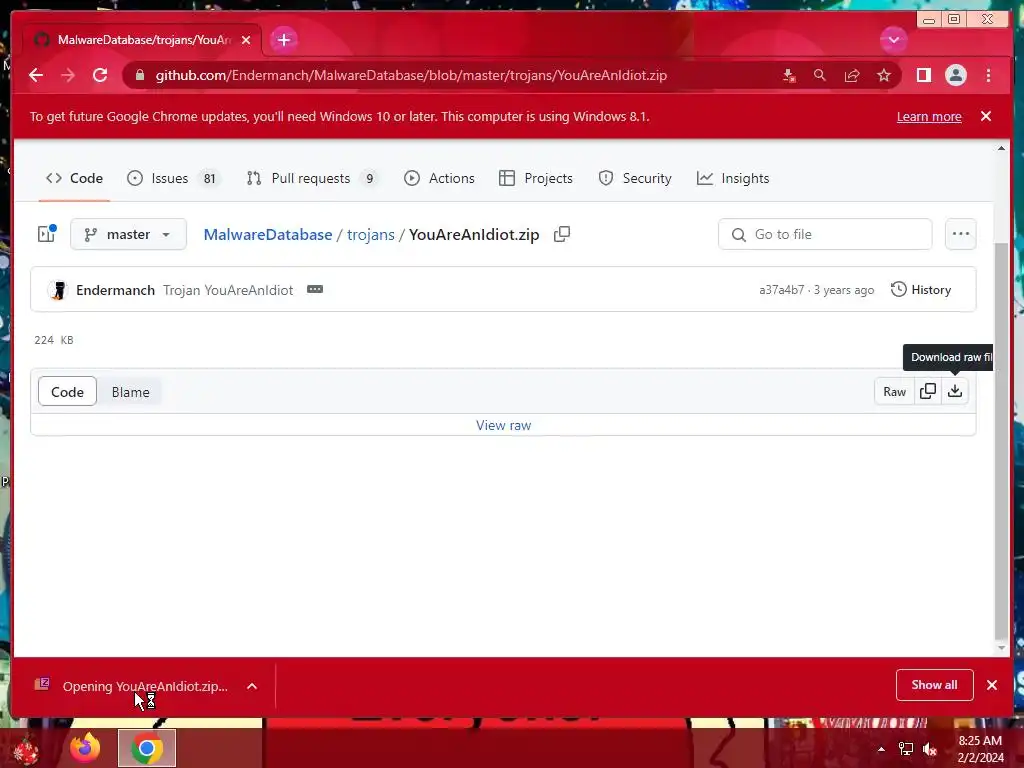The width and height of the screenshot is (1024, 768).
Task: Click Chrome in the taskbar
Action: point(147,748)
